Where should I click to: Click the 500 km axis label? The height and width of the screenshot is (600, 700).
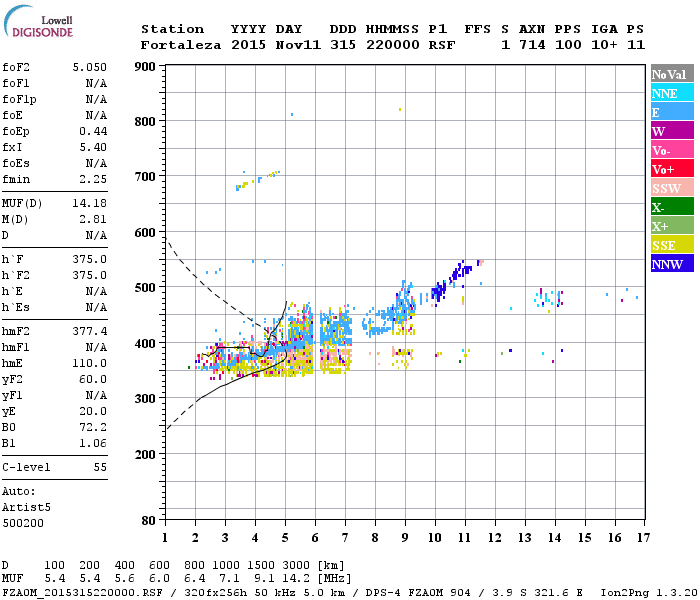(x=145, y=288)
